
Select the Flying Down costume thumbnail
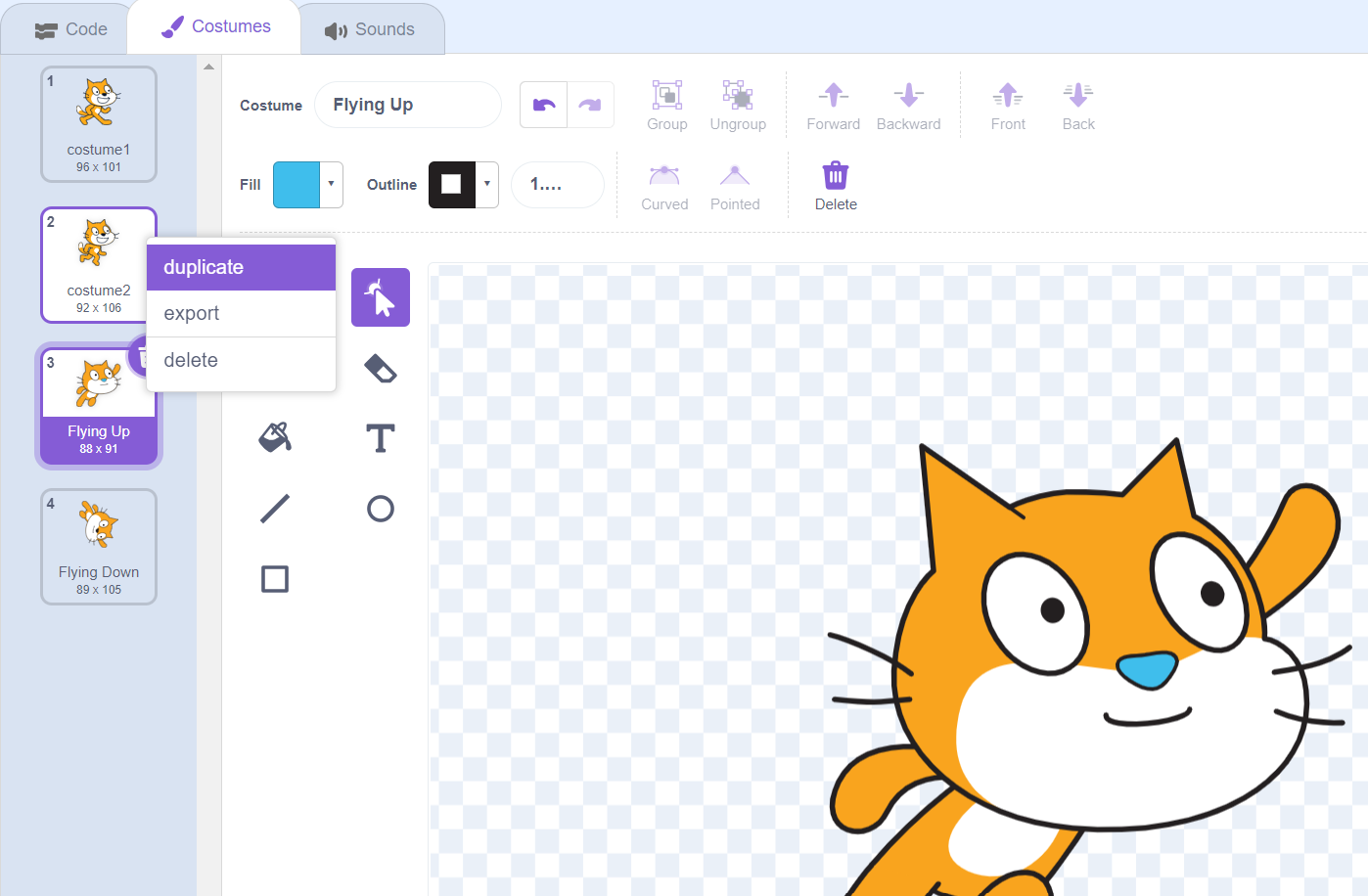click(x=99, y=547)
